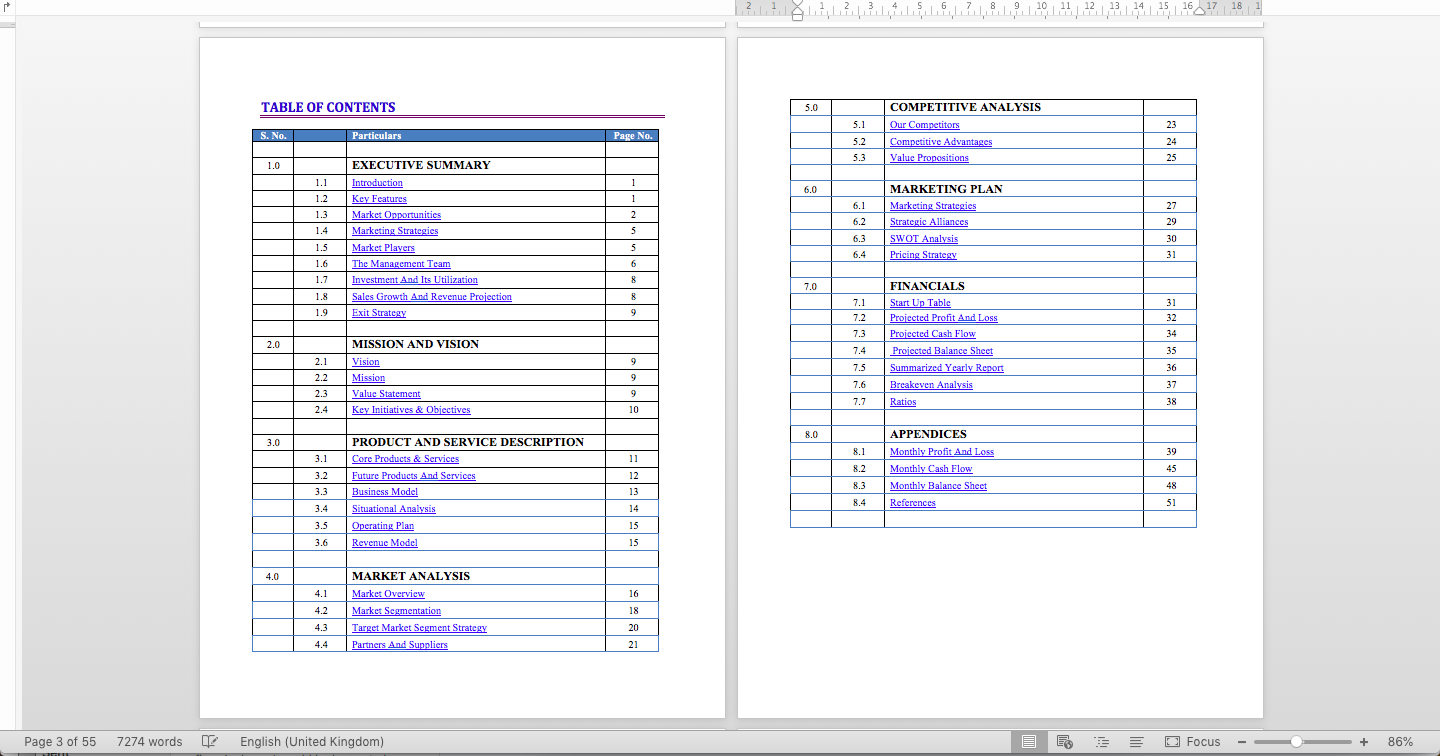Follow the Vision link

366,362
